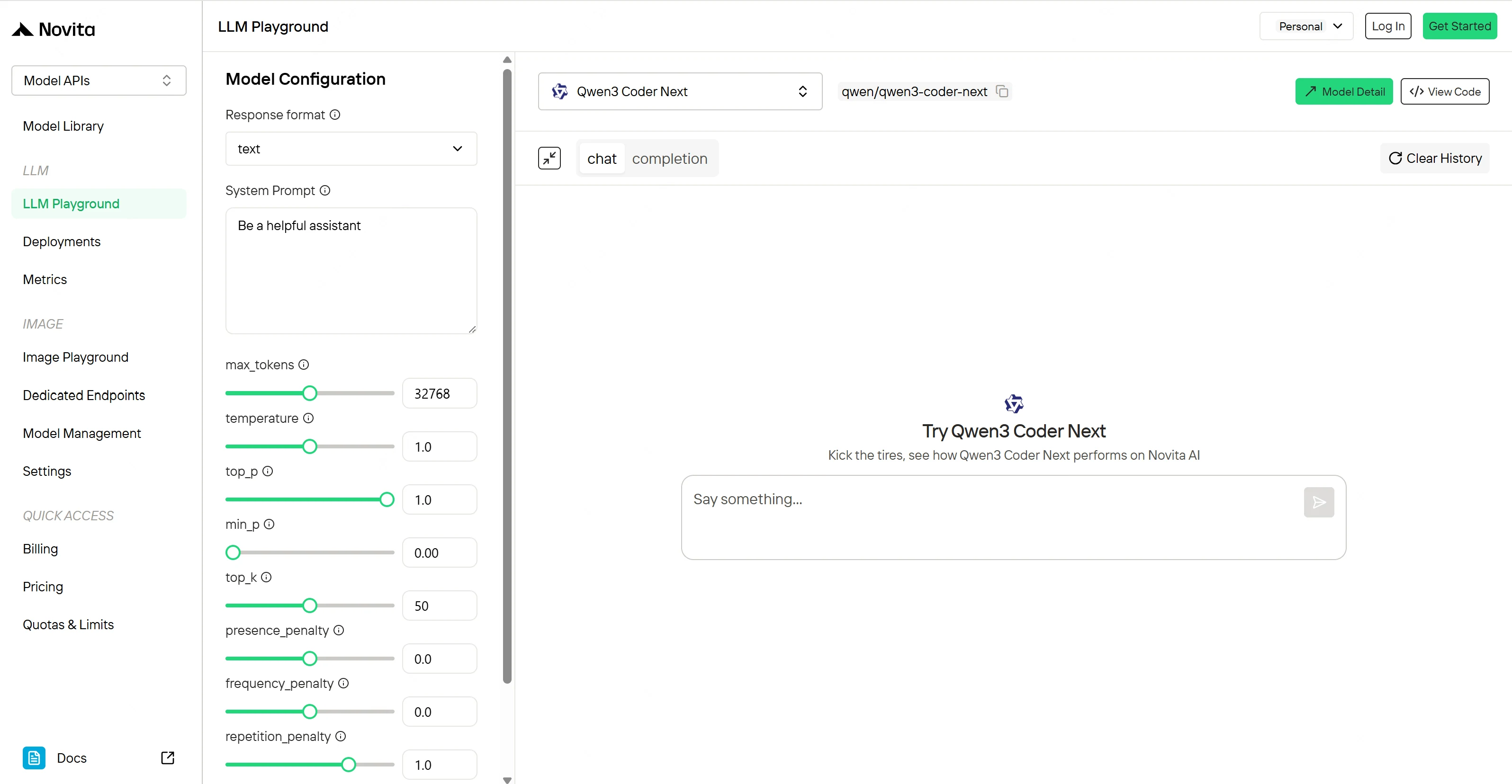Click the temperature slider handle
The width and height of the screenshot is (1512, 784).
(x=310, y=446)
